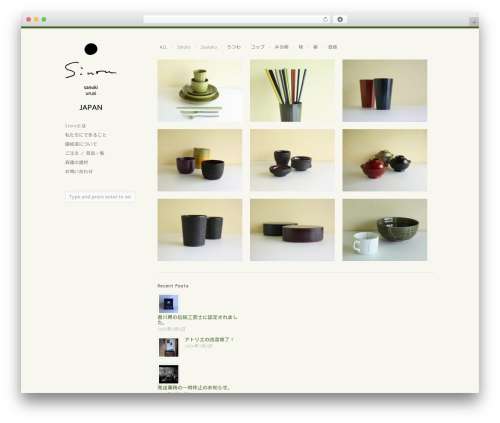Open the blue thumbnail of the first recent post
500x423 pixels.
click(x=168, y=304)
